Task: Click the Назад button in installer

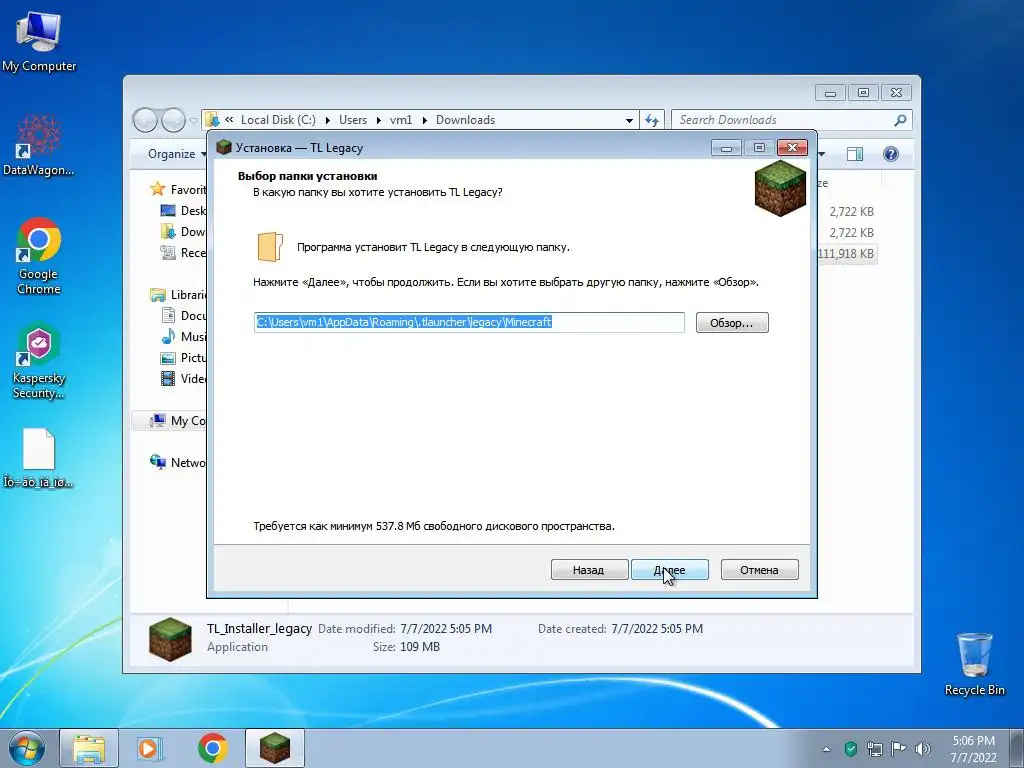Action: point(588,569)
